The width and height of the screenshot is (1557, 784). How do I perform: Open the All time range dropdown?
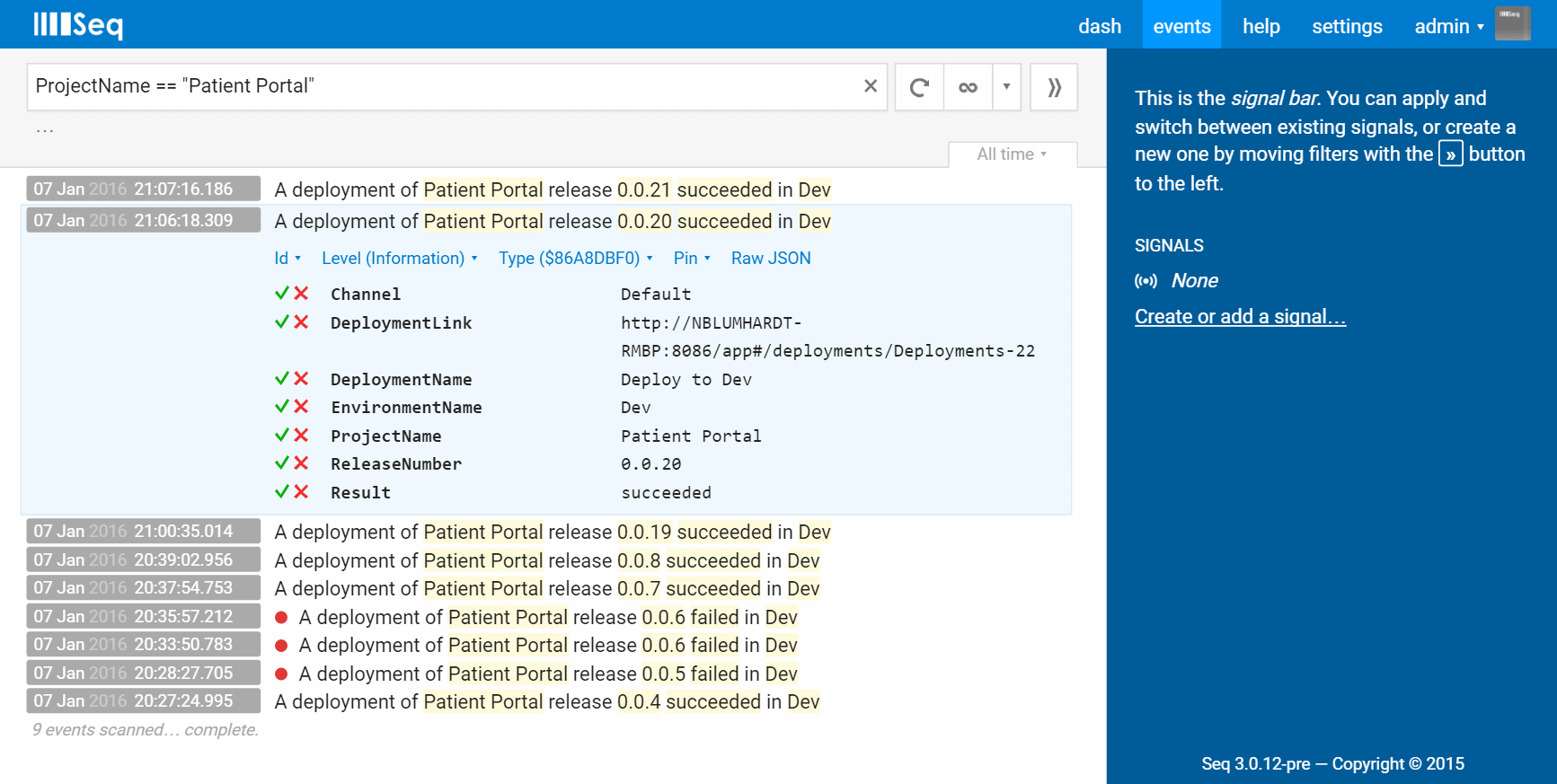tap(1013, 154)
